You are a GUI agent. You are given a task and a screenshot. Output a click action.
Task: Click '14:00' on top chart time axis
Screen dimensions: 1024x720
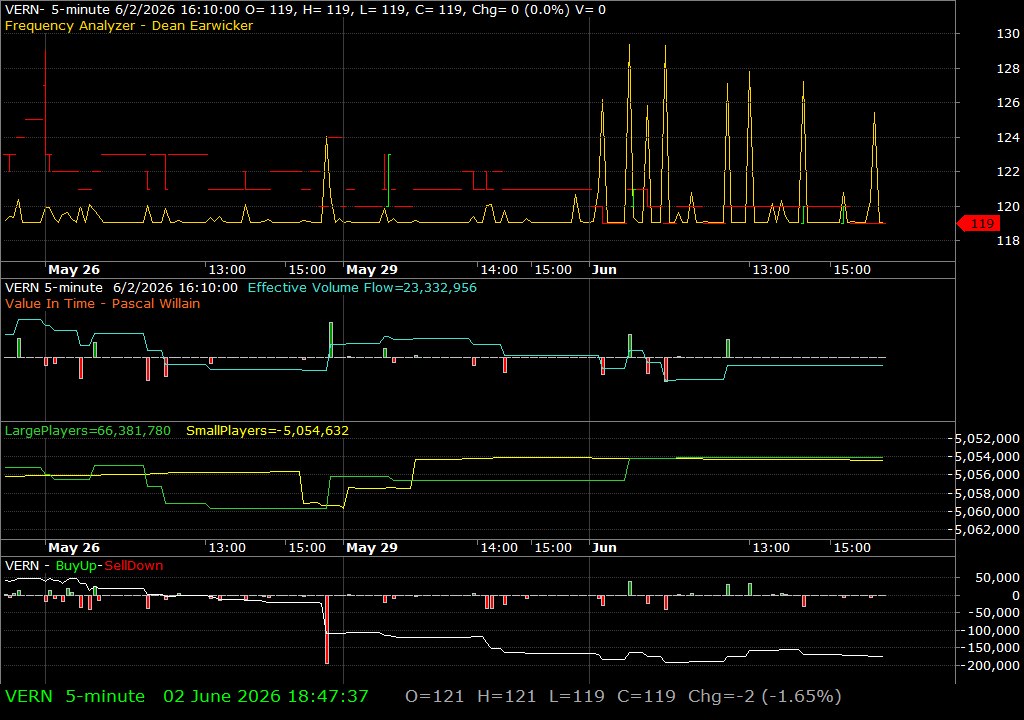tap(499, 270)
